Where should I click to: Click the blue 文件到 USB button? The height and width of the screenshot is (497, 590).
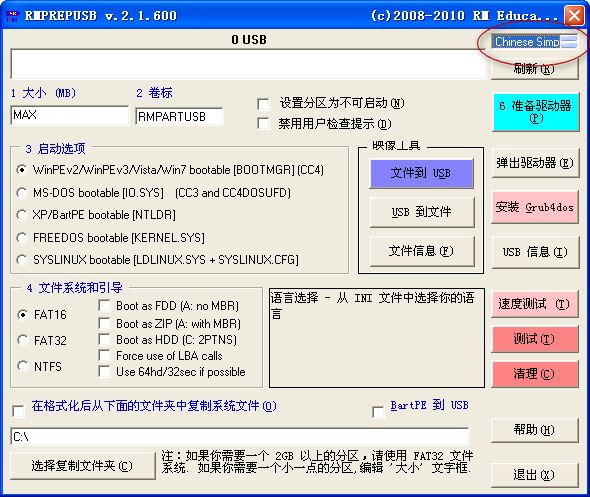pos(421,173)
